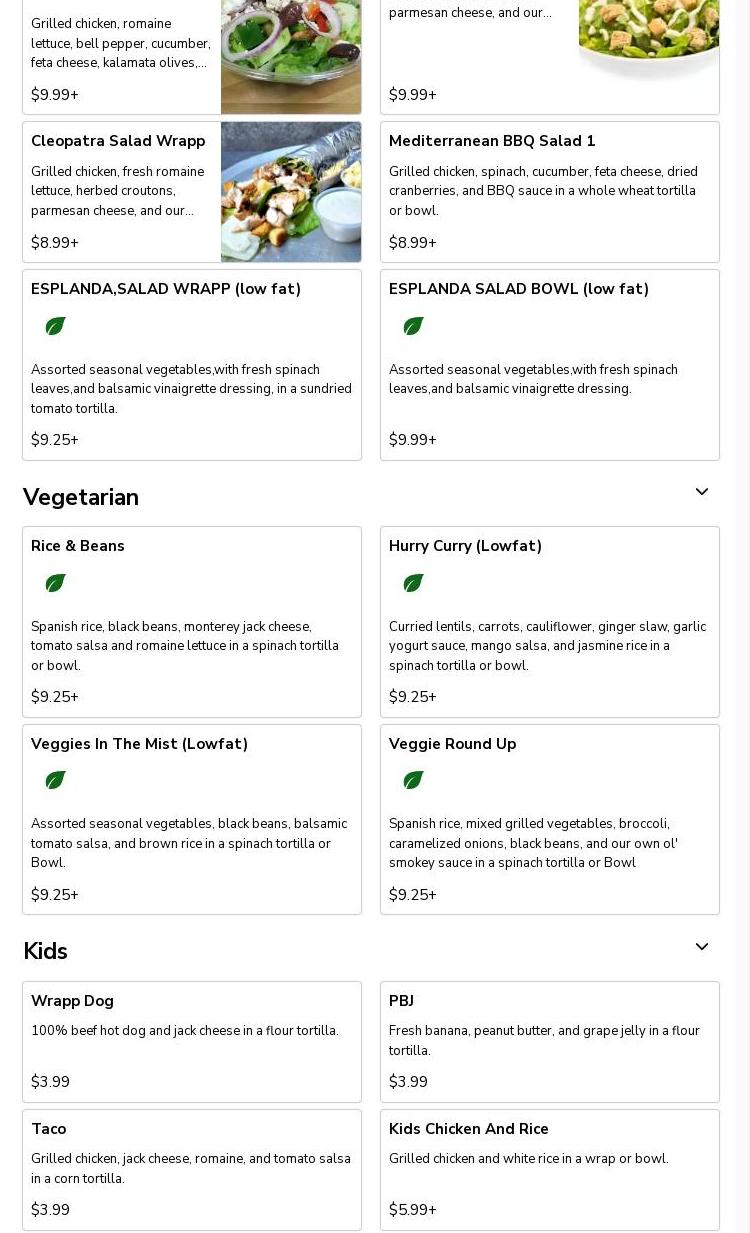The image size is (750, 1233).
Task: Click leaf icon on ESPLANDA,SALAD WRAPP card
Action: tap(55, 326)
